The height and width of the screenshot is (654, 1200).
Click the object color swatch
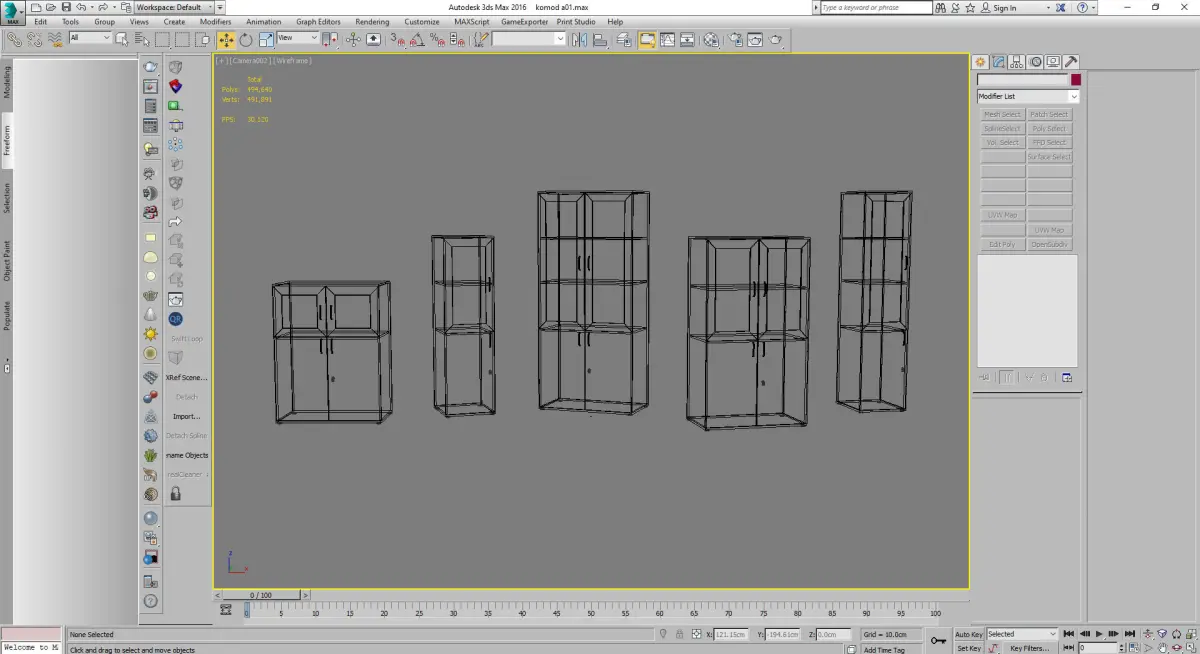(1076, 80)
